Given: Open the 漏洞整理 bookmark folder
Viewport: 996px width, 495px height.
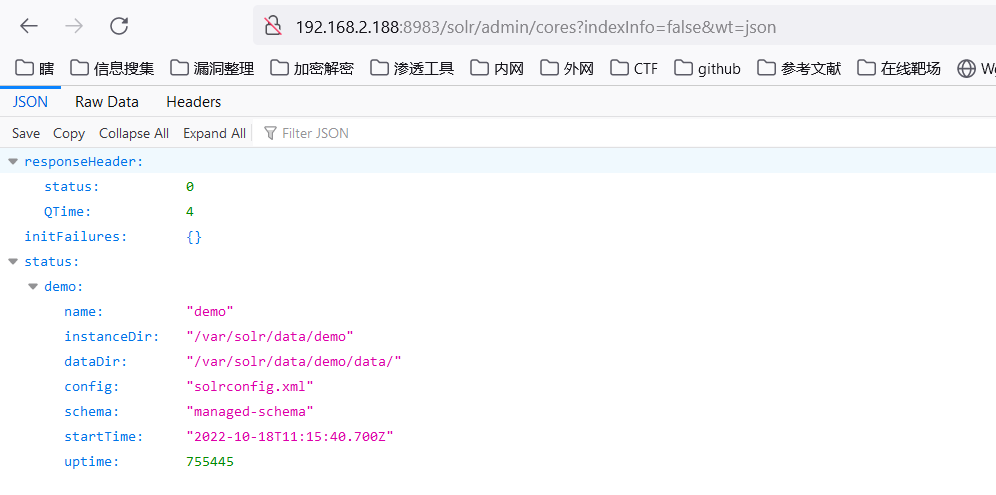Looking at the screenshot, I should point(212,68).
